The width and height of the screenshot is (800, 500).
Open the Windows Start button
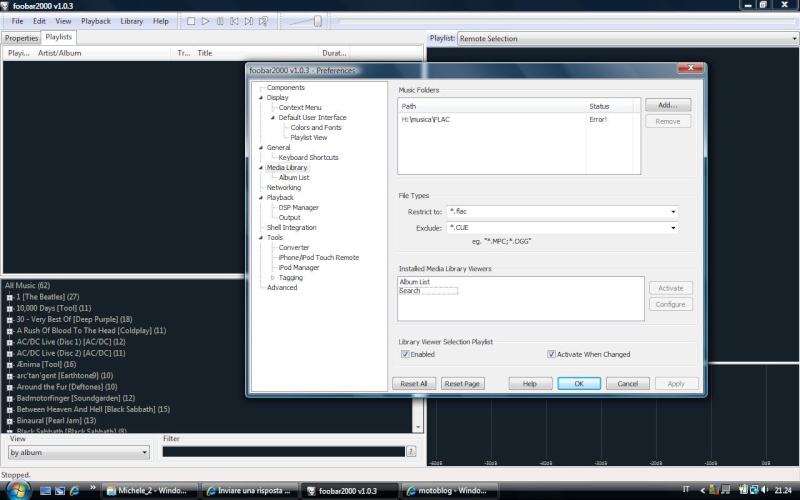click(x=17, y=491)
